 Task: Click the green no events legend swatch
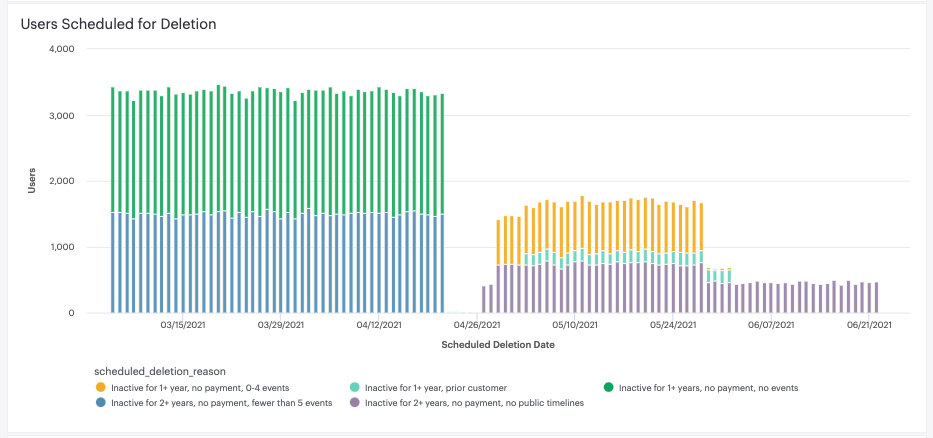point(608,387)
